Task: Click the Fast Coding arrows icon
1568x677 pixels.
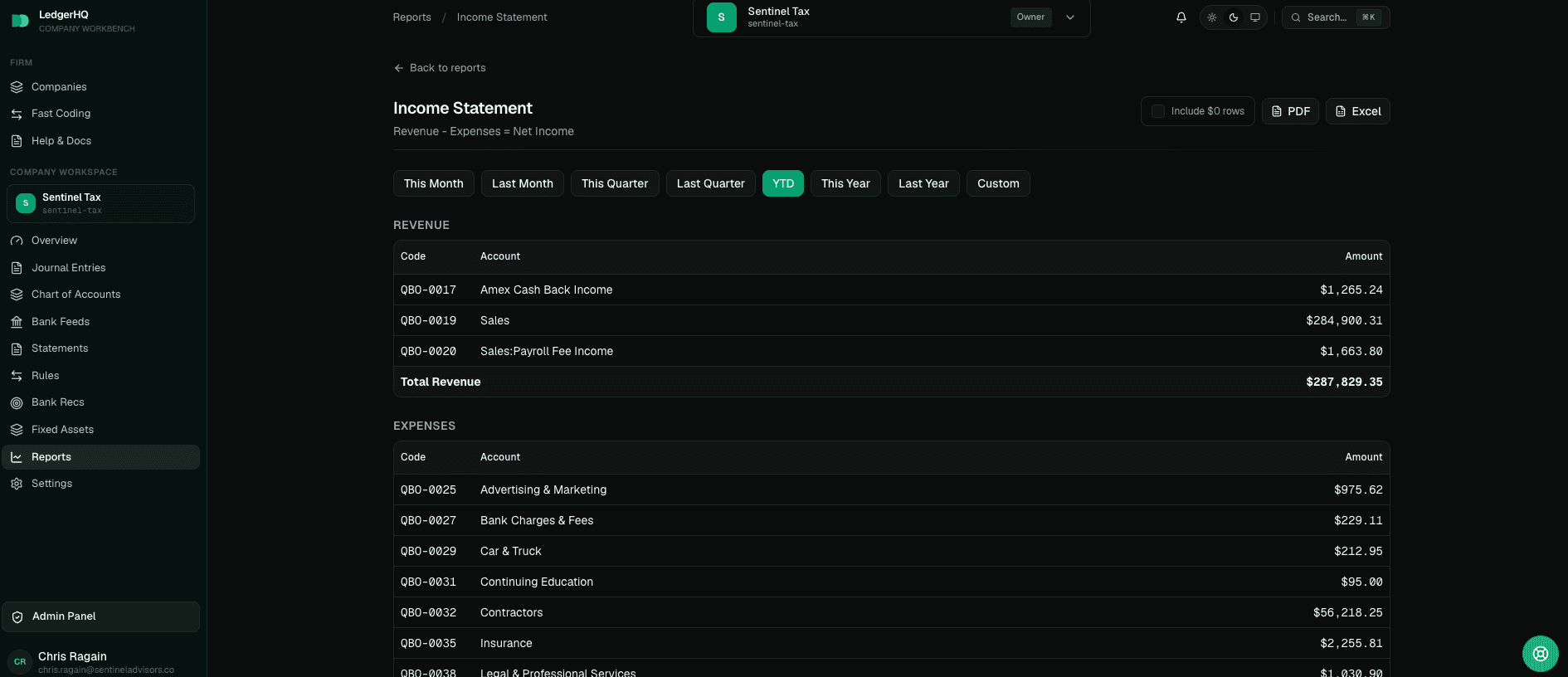Action: [17, 114]
